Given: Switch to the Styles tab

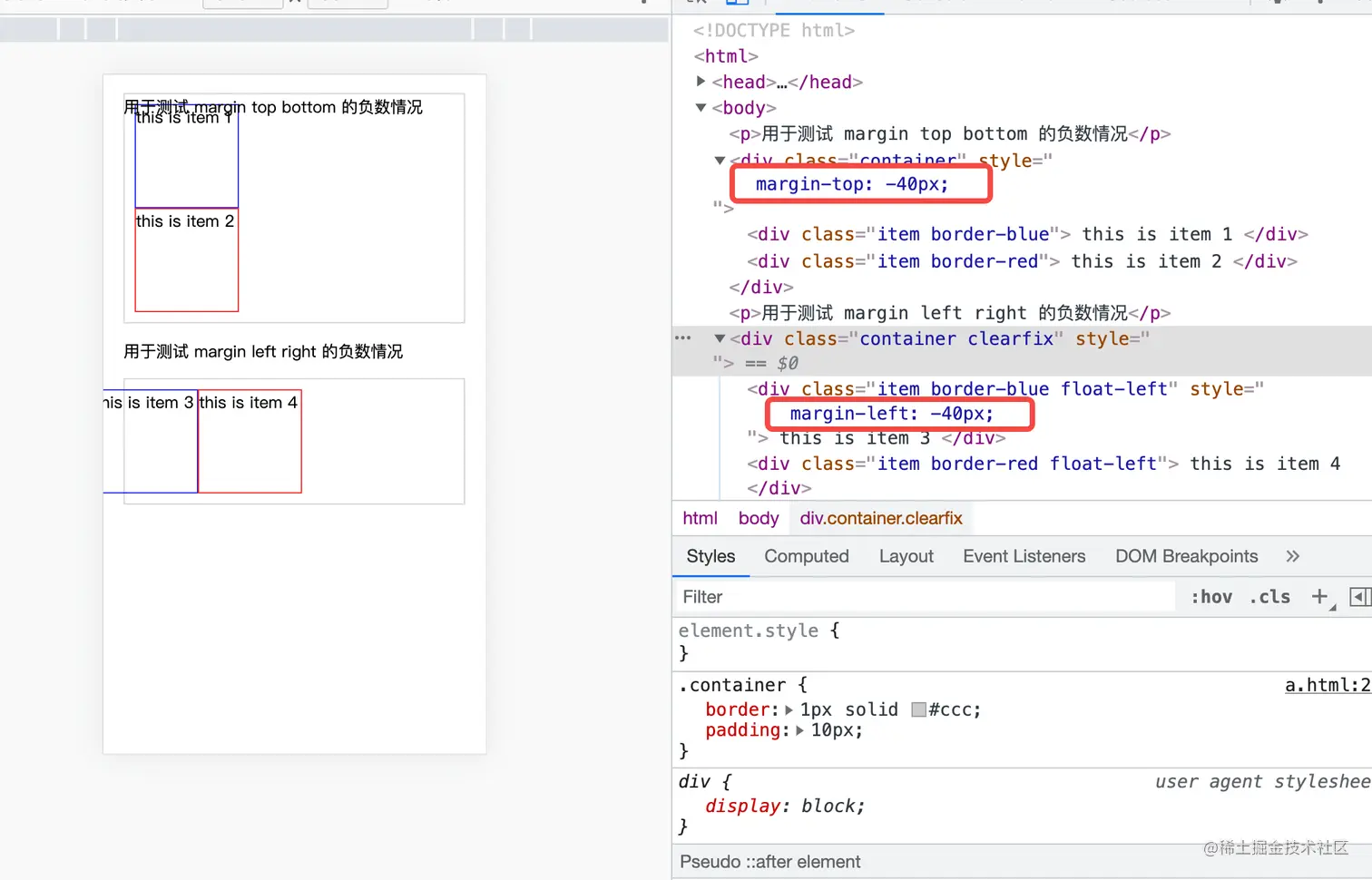Looking at the screenshot, I should click(x=710, y=556).
